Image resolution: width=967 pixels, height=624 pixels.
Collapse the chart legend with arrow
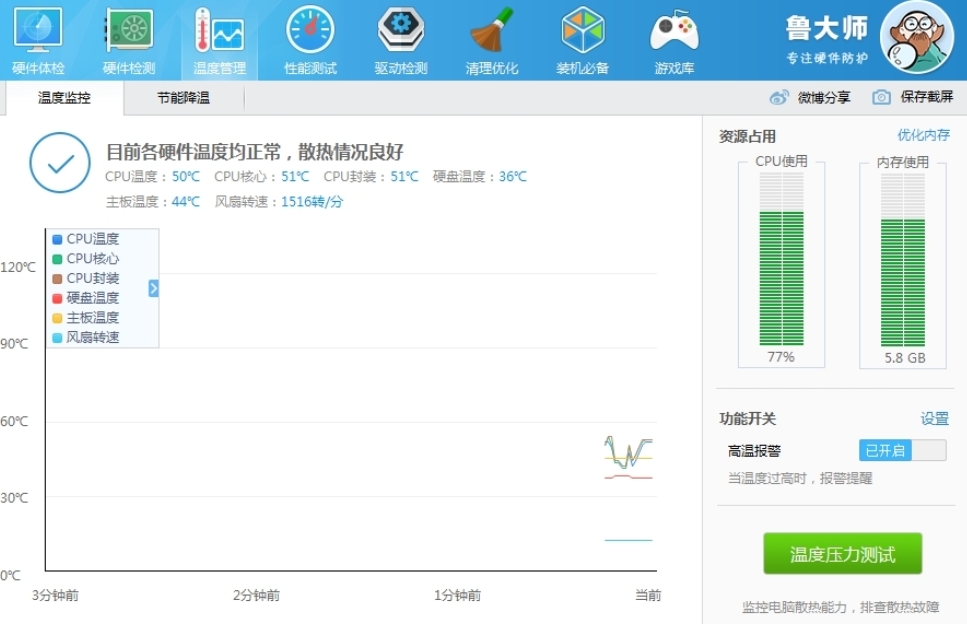pos(154,288)
